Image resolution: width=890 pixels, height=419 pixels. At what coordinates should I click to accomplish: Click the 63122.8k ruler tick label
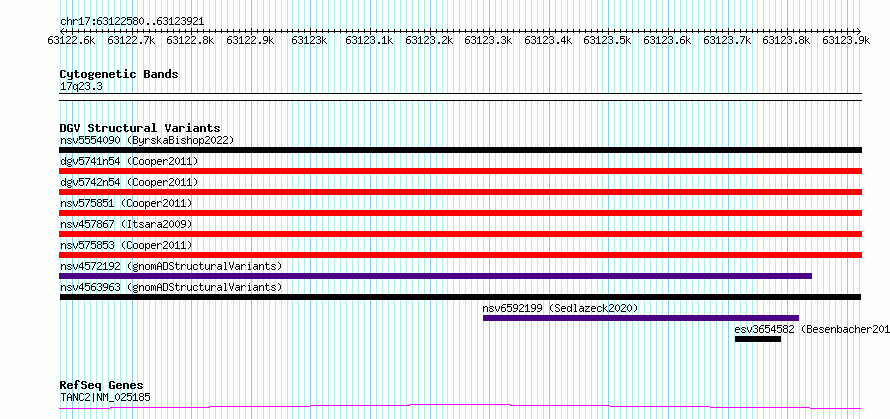pyautogui.click(x=191, y=40)
